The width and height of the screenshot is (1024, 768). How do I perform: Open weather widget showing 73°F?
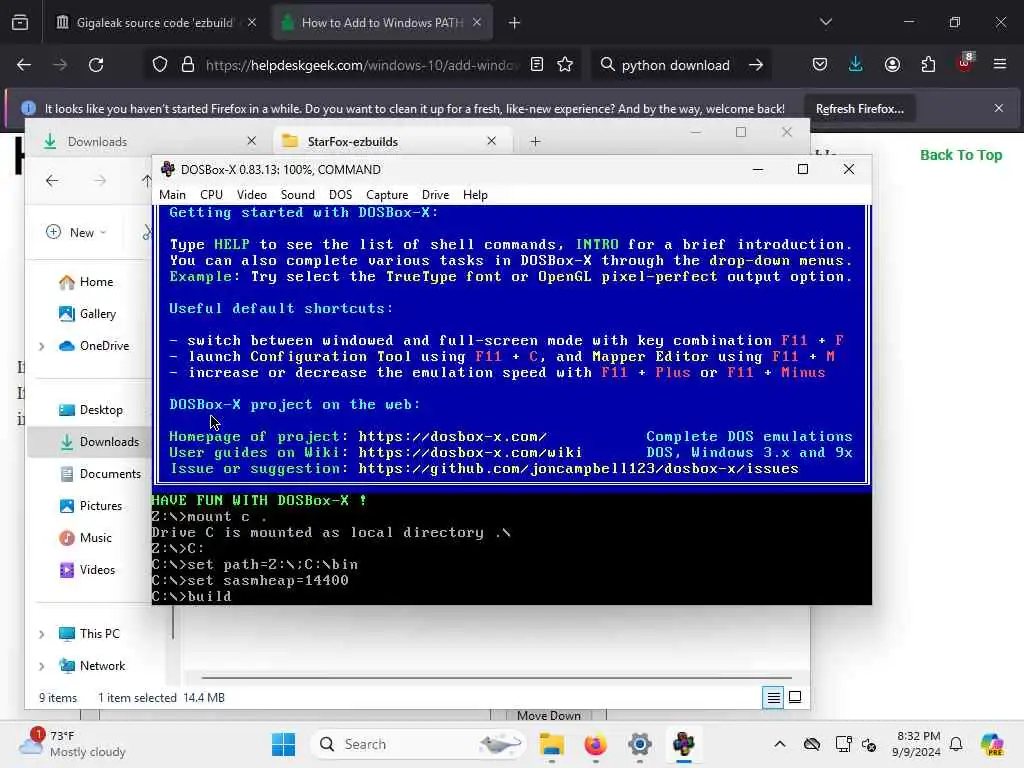click(73, 744)
